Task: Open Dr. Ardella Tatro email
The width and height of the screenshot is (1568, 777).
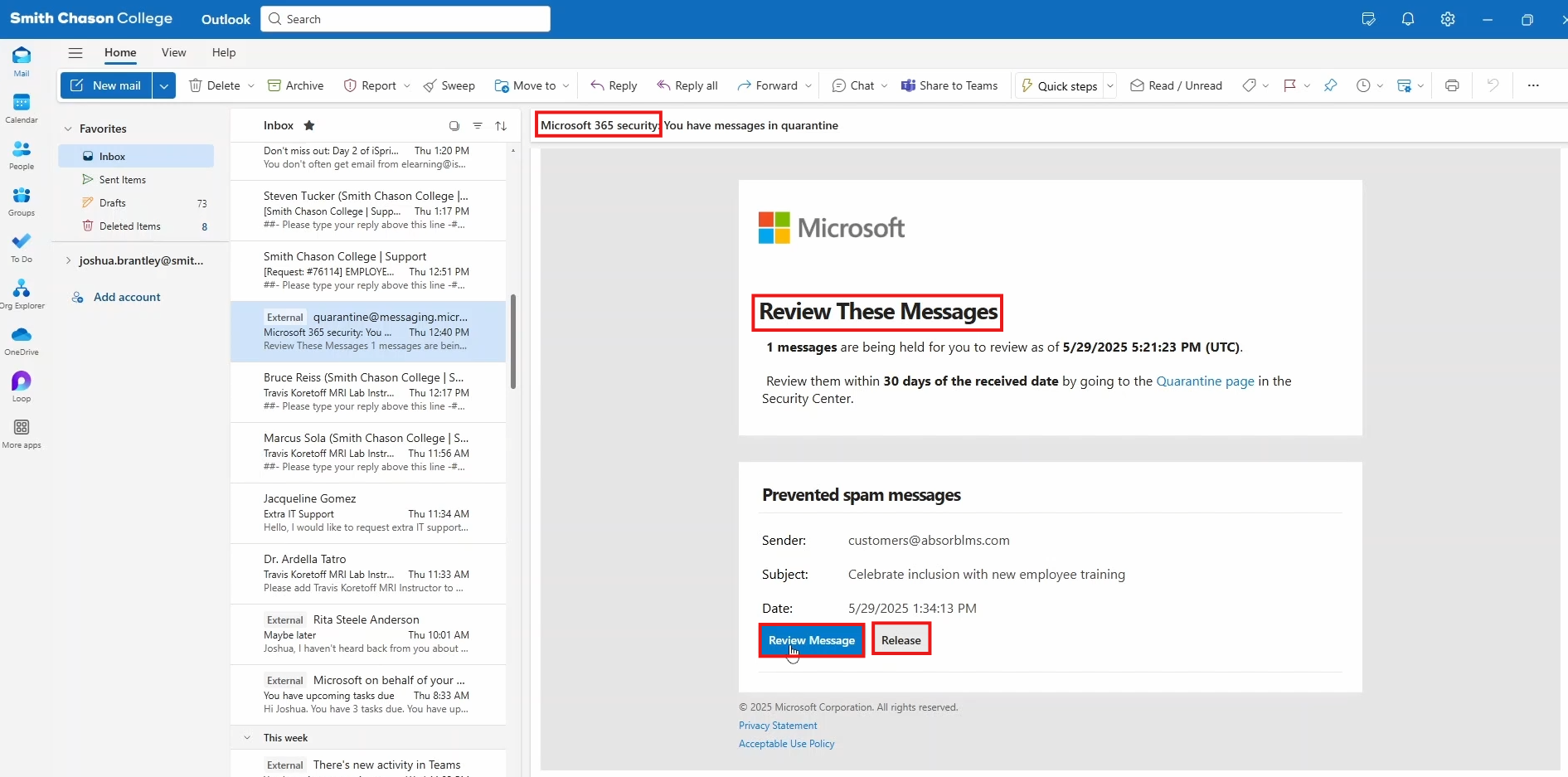Action: 368,574
